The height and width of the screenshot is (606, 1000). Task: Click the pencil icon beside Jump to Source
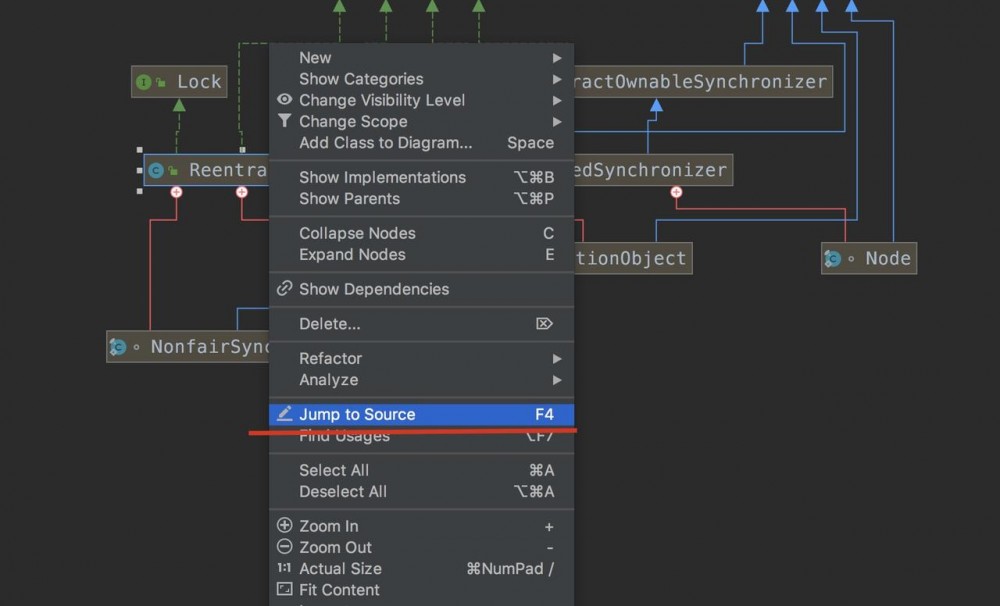[x=285, y=414]
